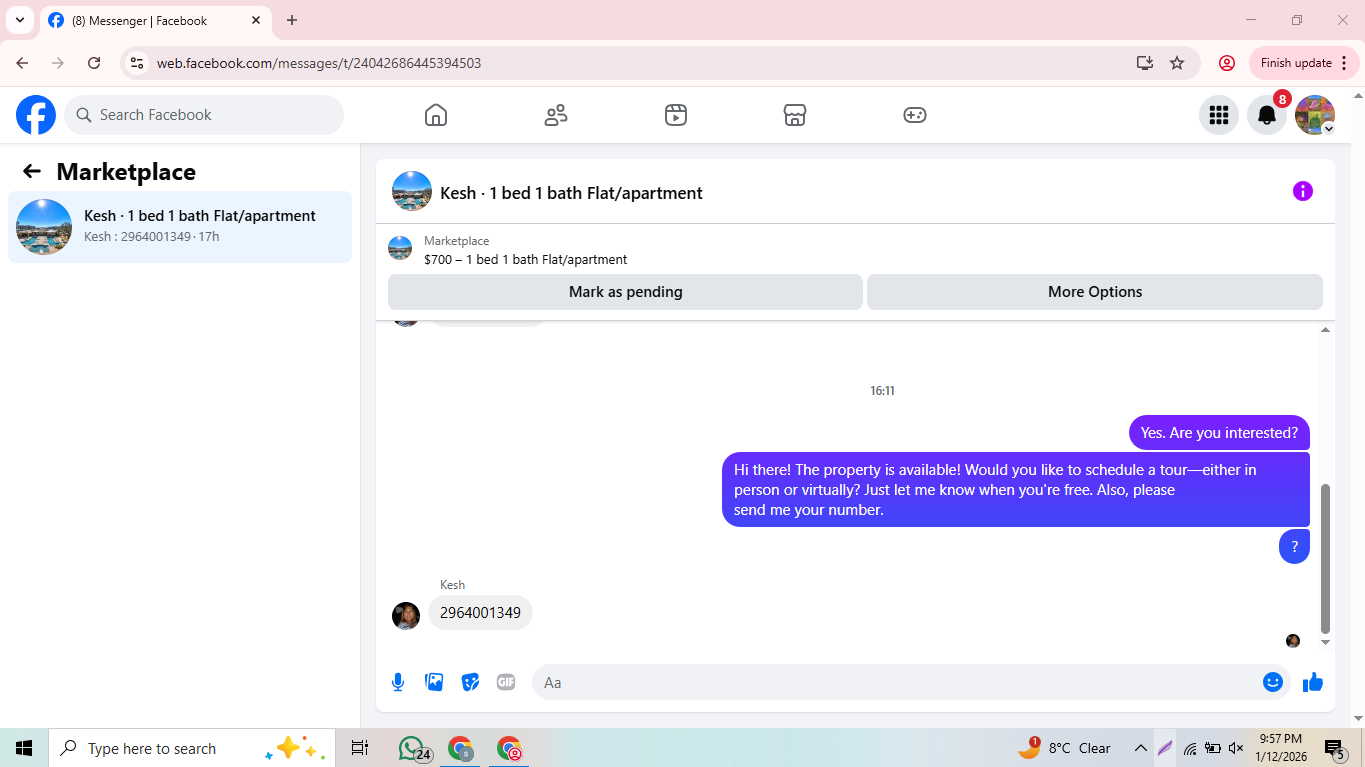This screenshot has height=767, width=1365.
Task: Click install app icon in address bar
Action: click(1145, 63)
